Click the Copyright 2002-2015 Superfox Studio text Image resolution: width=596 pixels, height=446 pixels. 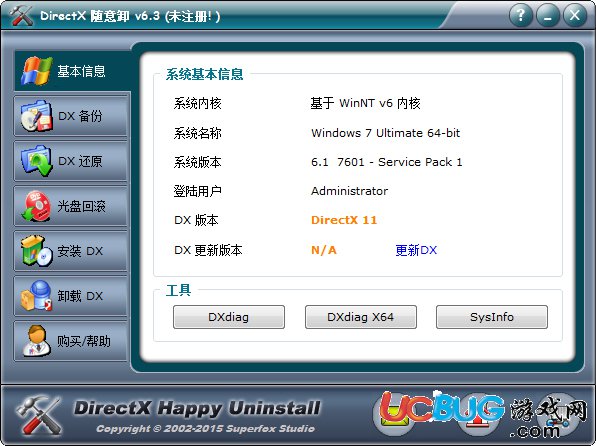206,429
